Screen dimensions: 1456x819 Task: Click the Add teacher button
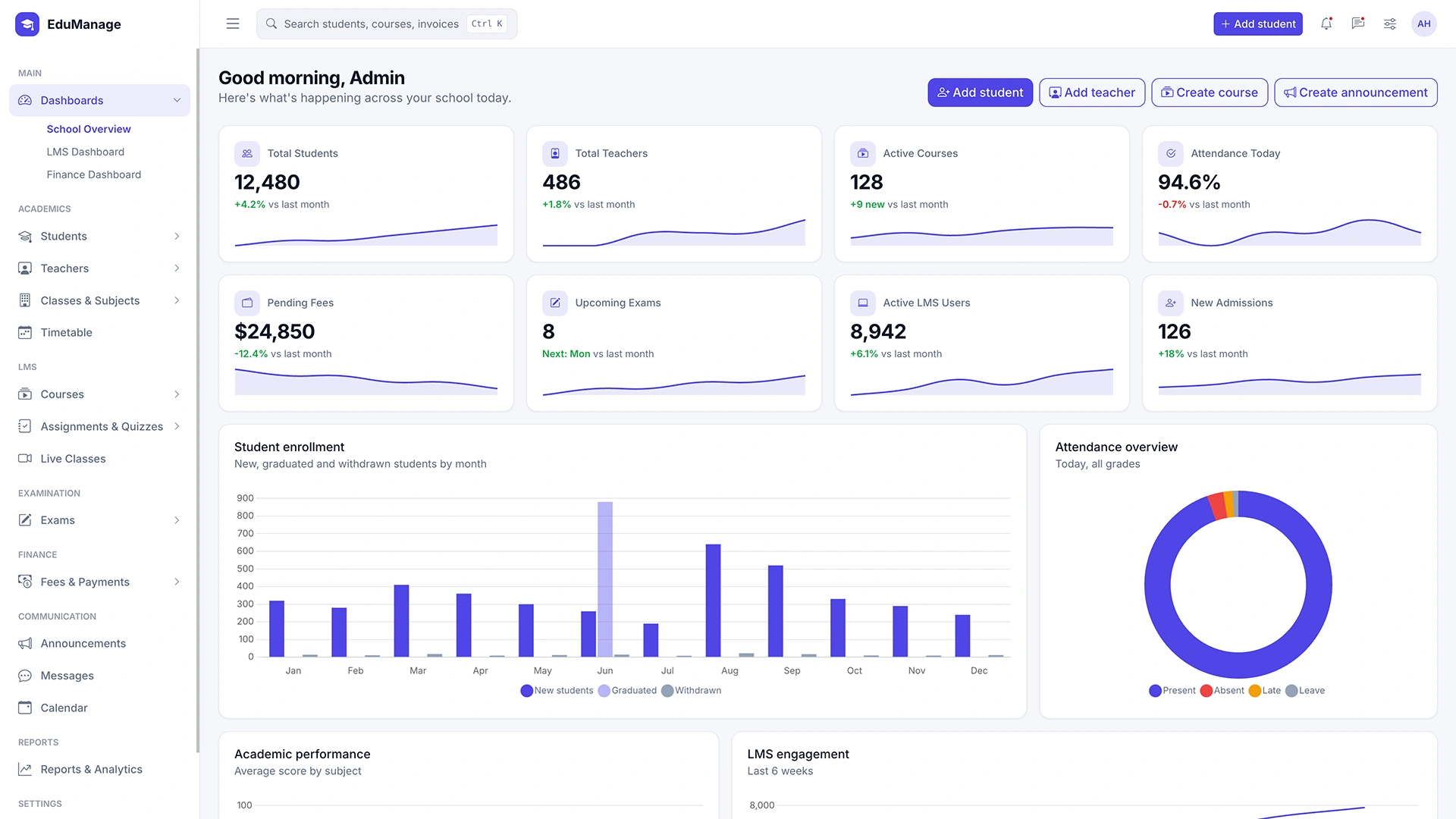pos(1092,93)
